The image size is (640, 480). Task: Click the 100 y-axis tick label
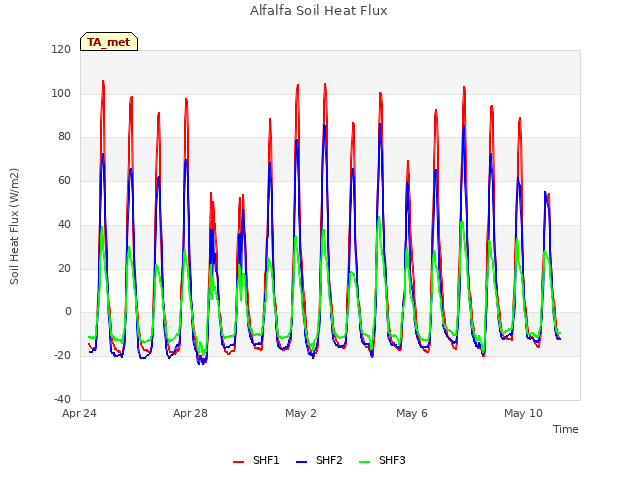61,93
